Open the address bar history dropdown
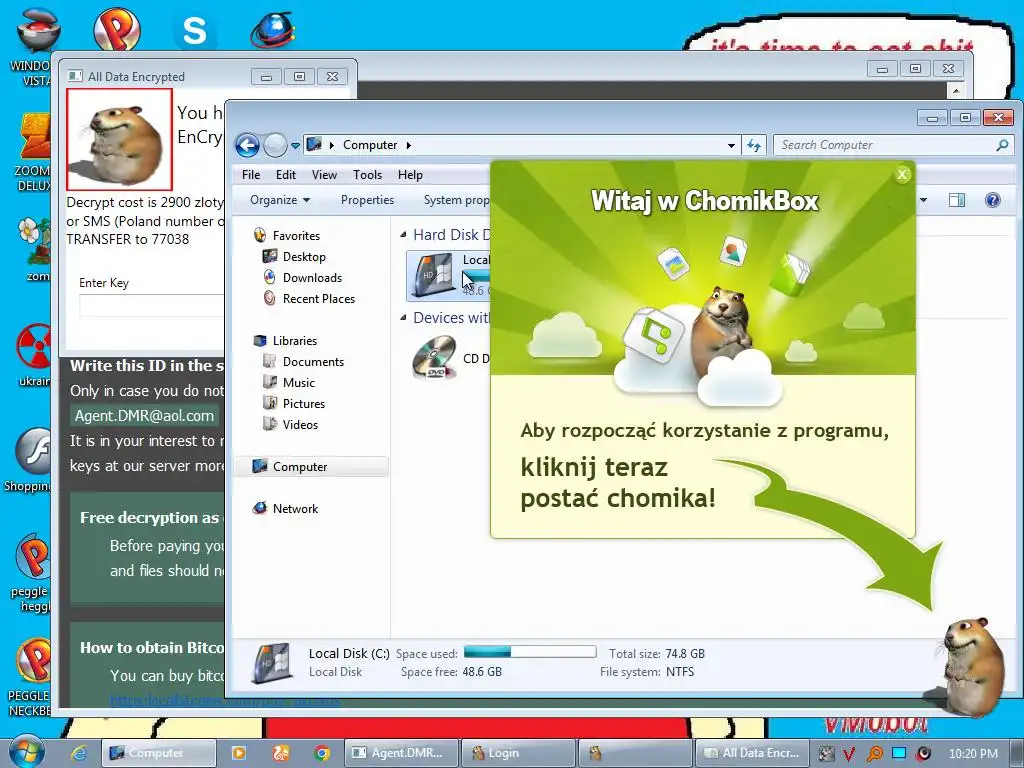 [731, 146]
